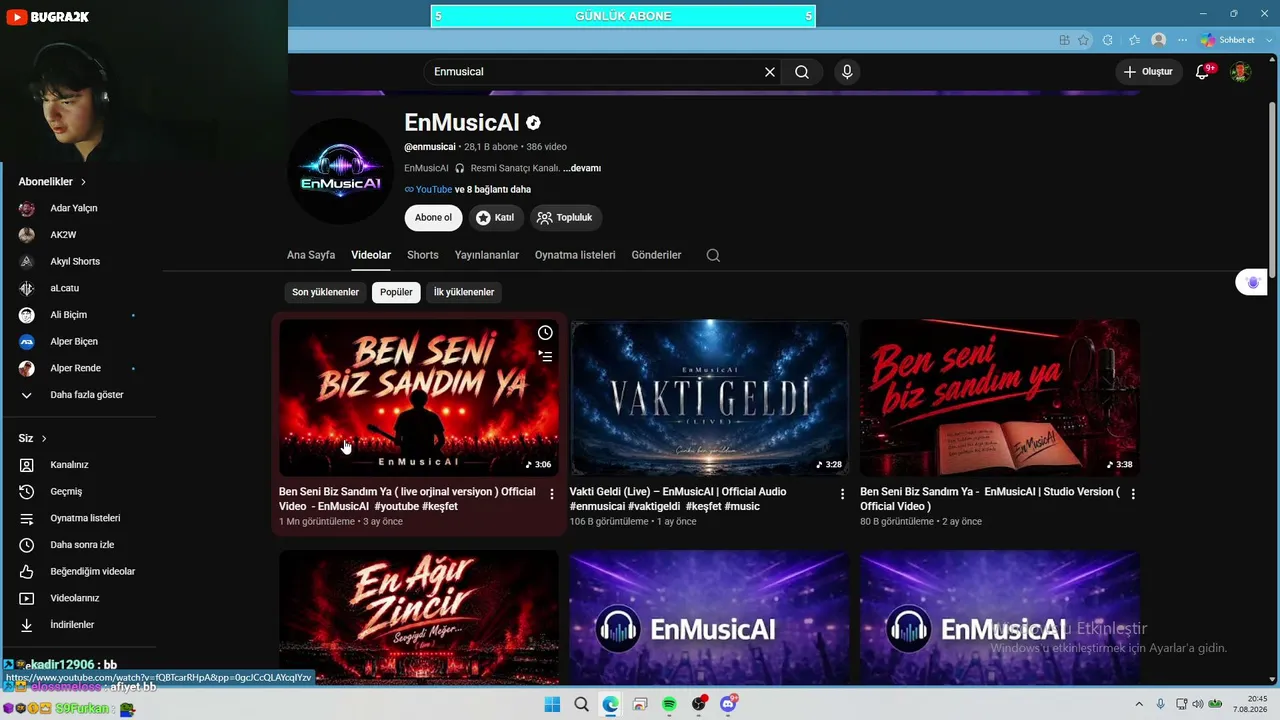Switch to the Ana Sayfa tab
Screen dimensions: 1280x720
[x=311, y=255]
